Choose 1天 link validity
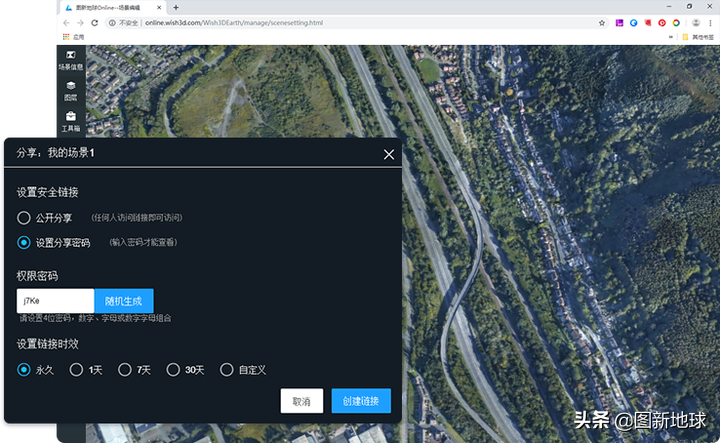Viewport: 720px width, 443px height. 76,370
